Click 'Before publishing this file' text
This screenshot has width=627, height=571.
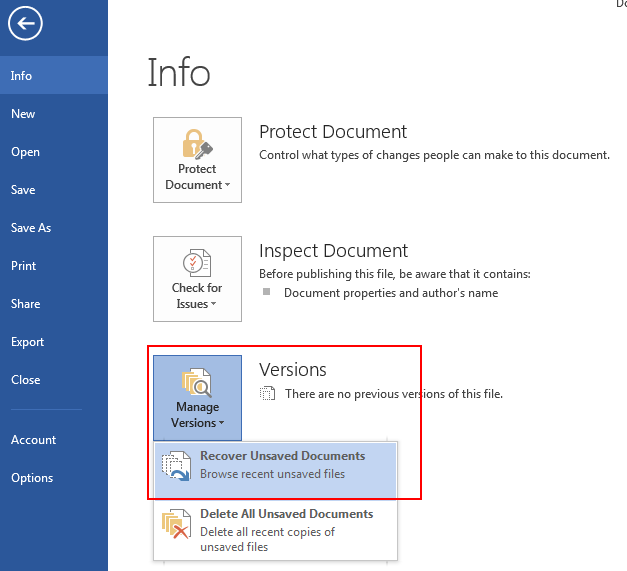click(395, 274)
